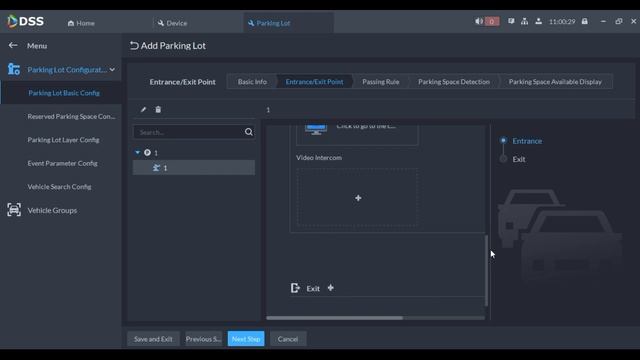
Task: Click the trash delete icon
Action: click(x=158, y=109)
